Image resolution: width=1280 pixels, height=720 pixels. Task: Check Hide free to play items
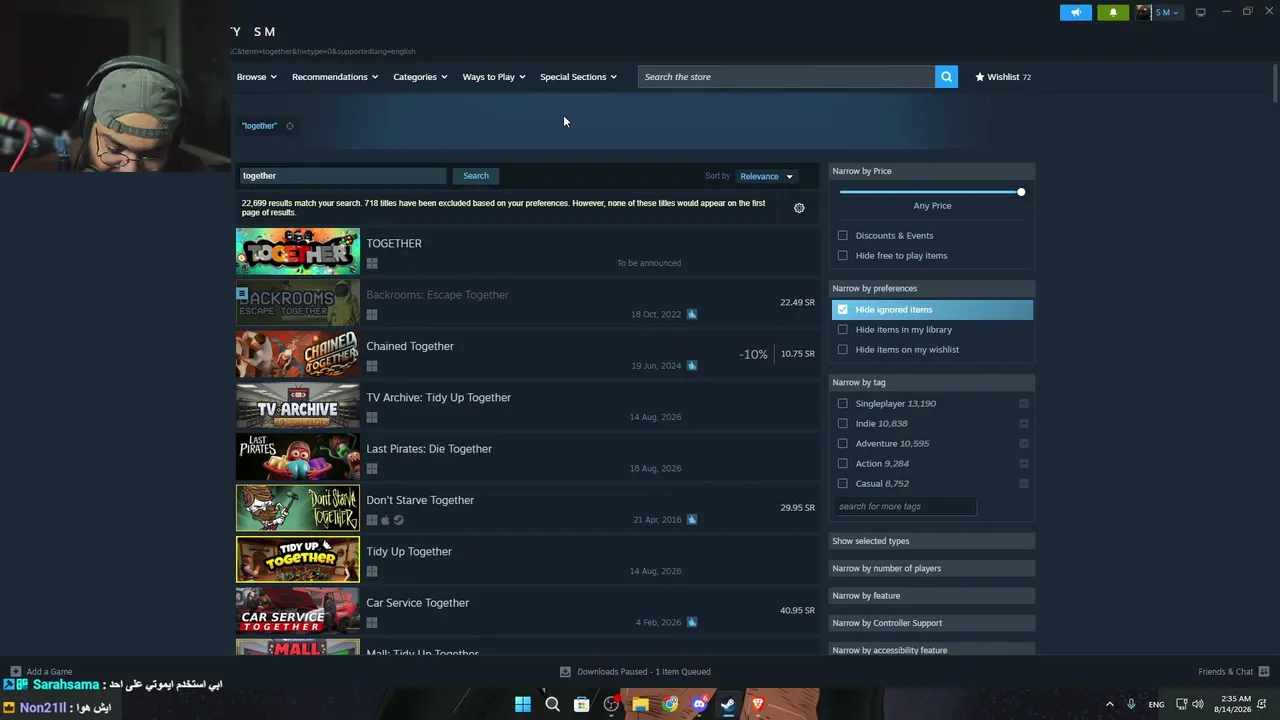pyautogui.click(x=843, y=256)
